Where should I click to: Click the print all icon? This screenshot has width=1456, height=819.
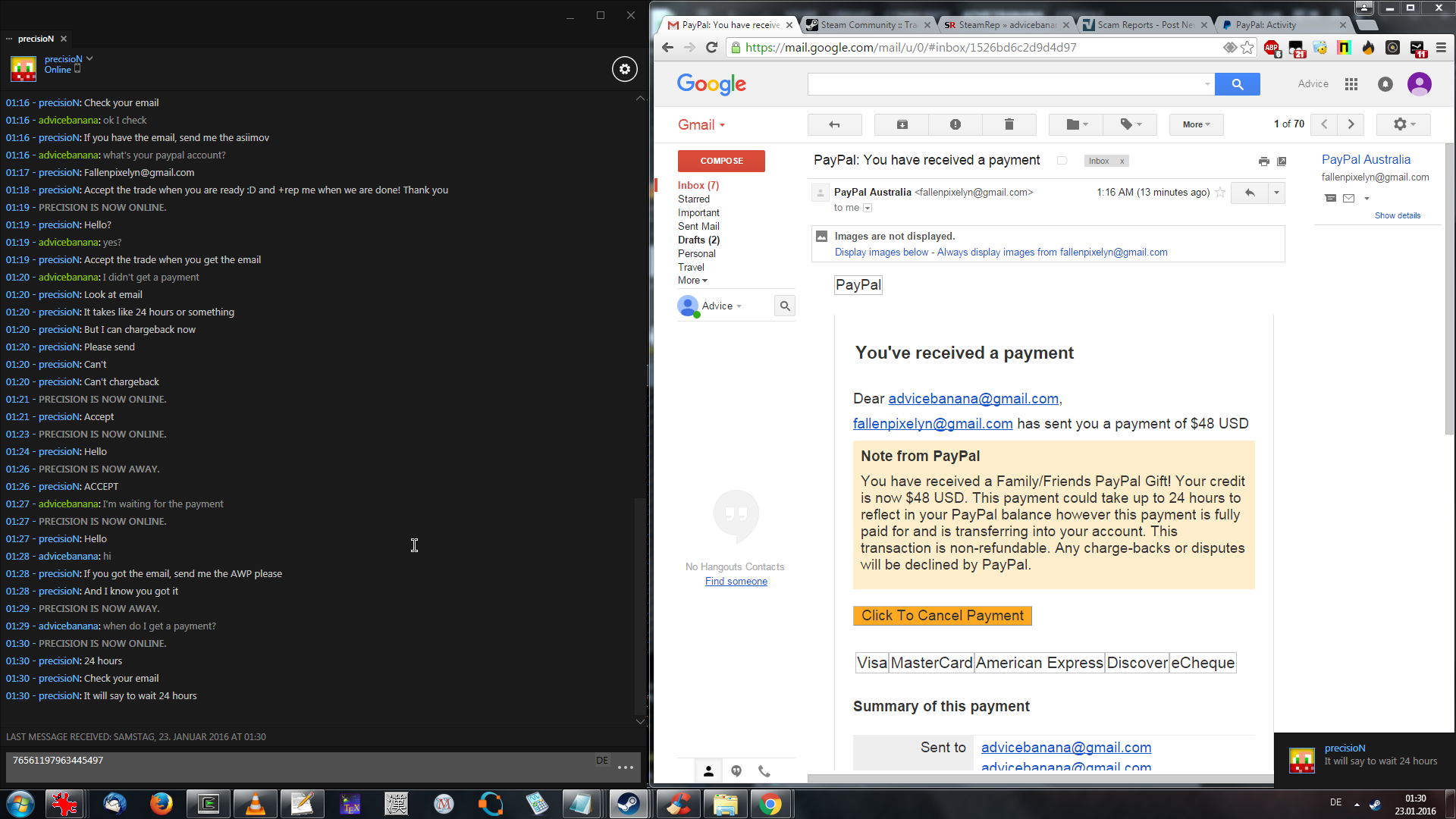coord(1263,161)
